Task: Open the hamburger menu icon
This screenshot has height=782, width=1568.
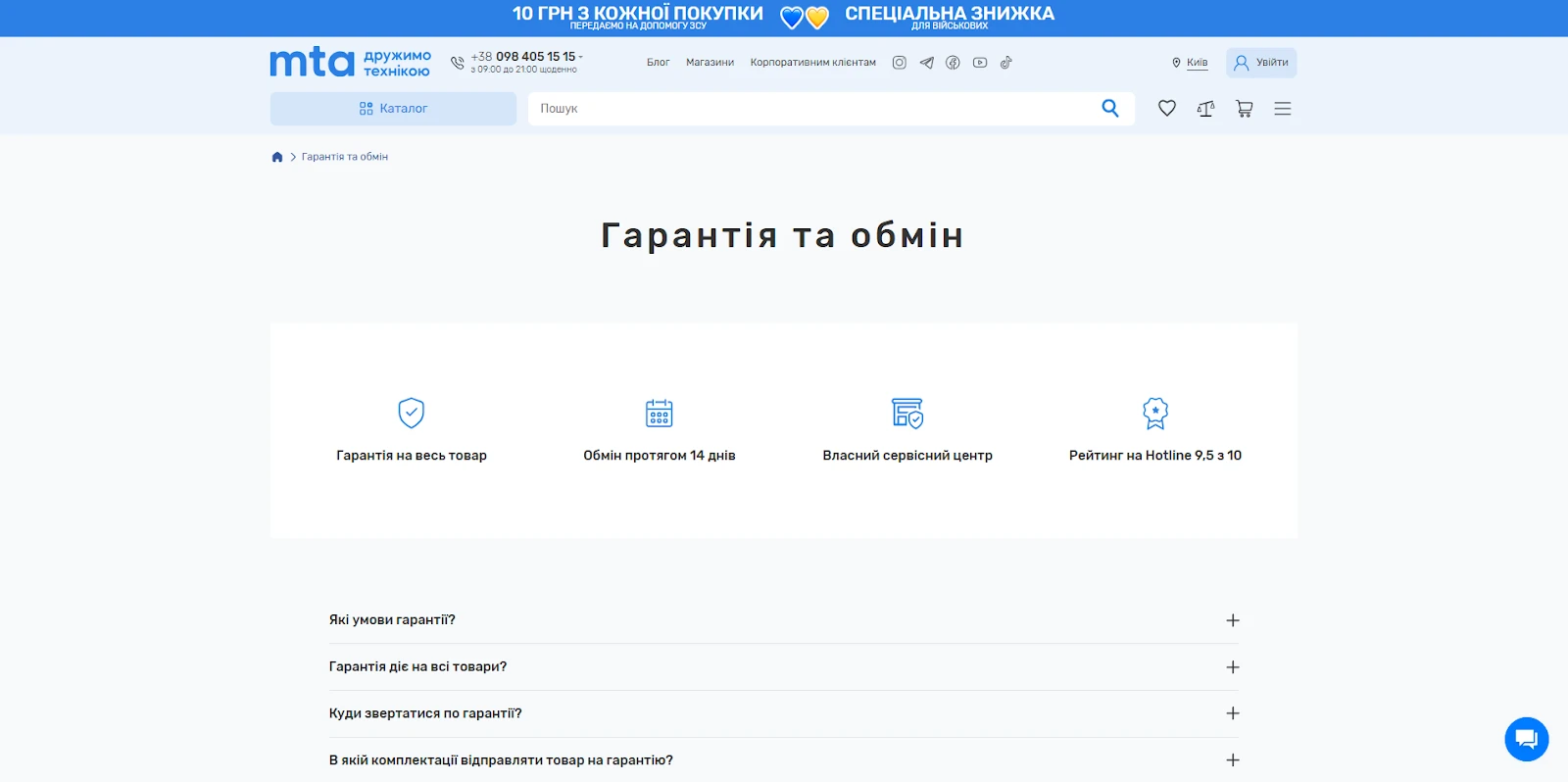Action: pyautogui.click(x=1282, y=109)
